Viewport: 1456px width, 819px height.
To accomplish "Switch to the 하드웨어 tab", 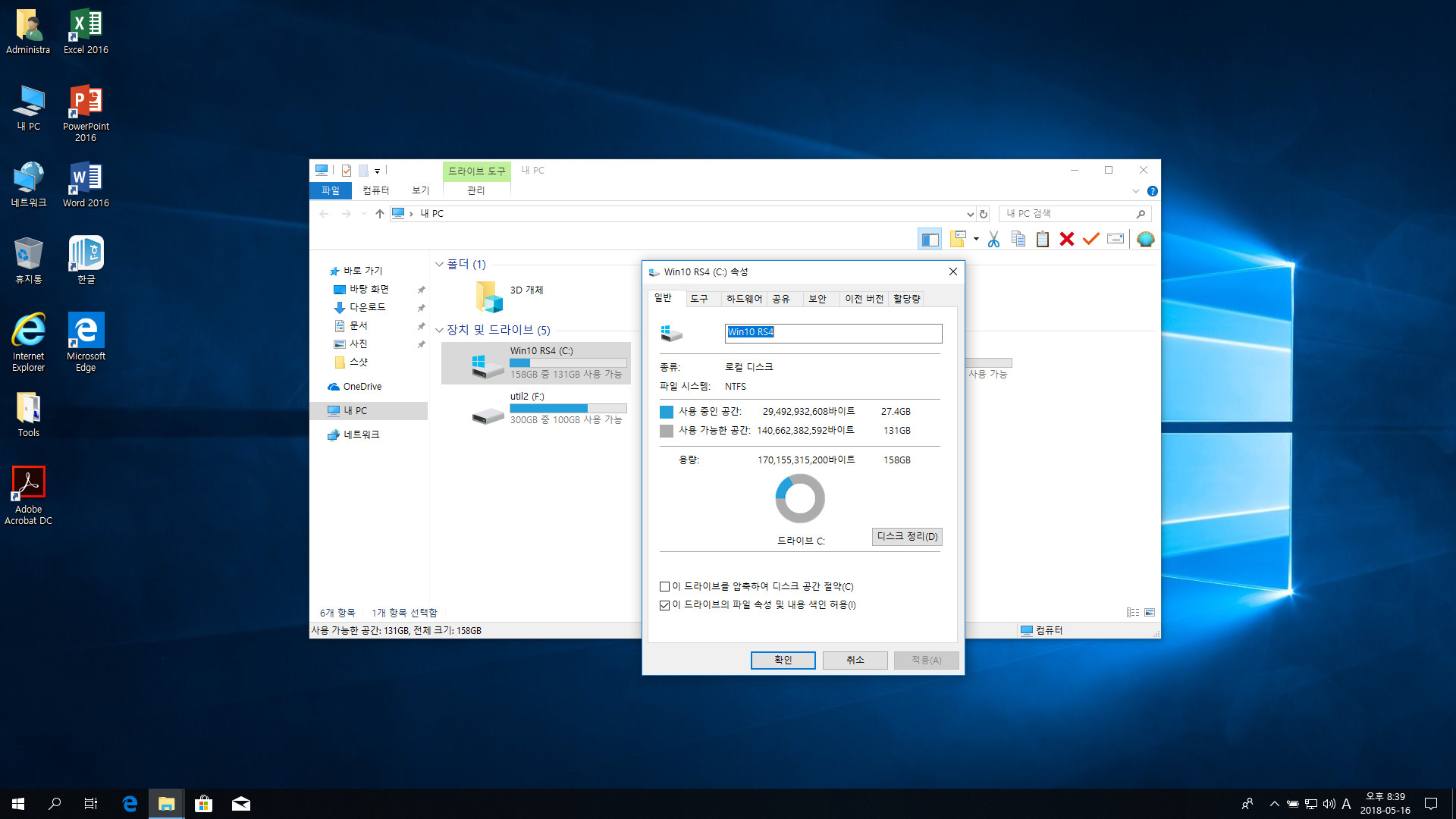I will point(744,299).
